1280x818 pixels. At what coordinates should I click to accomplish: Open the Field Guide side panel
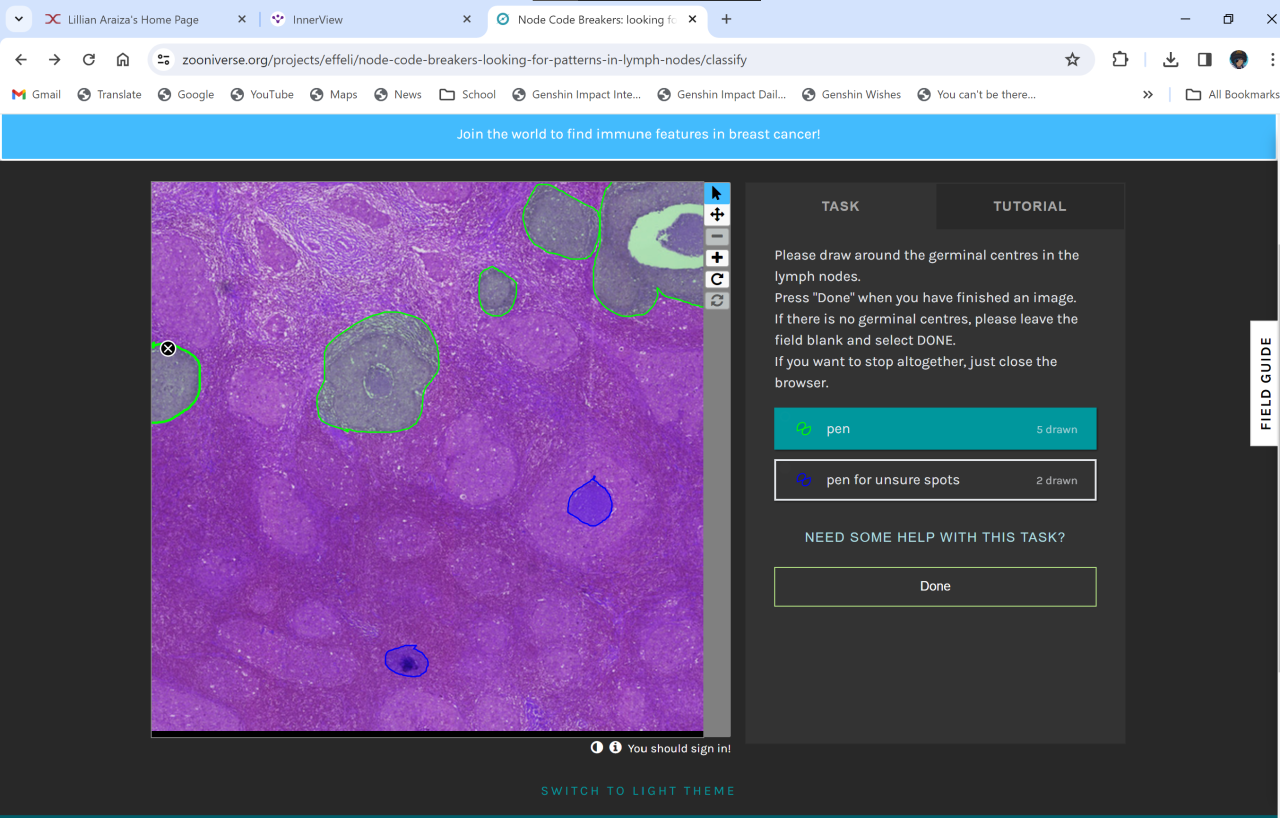[x=1265, y=383]
